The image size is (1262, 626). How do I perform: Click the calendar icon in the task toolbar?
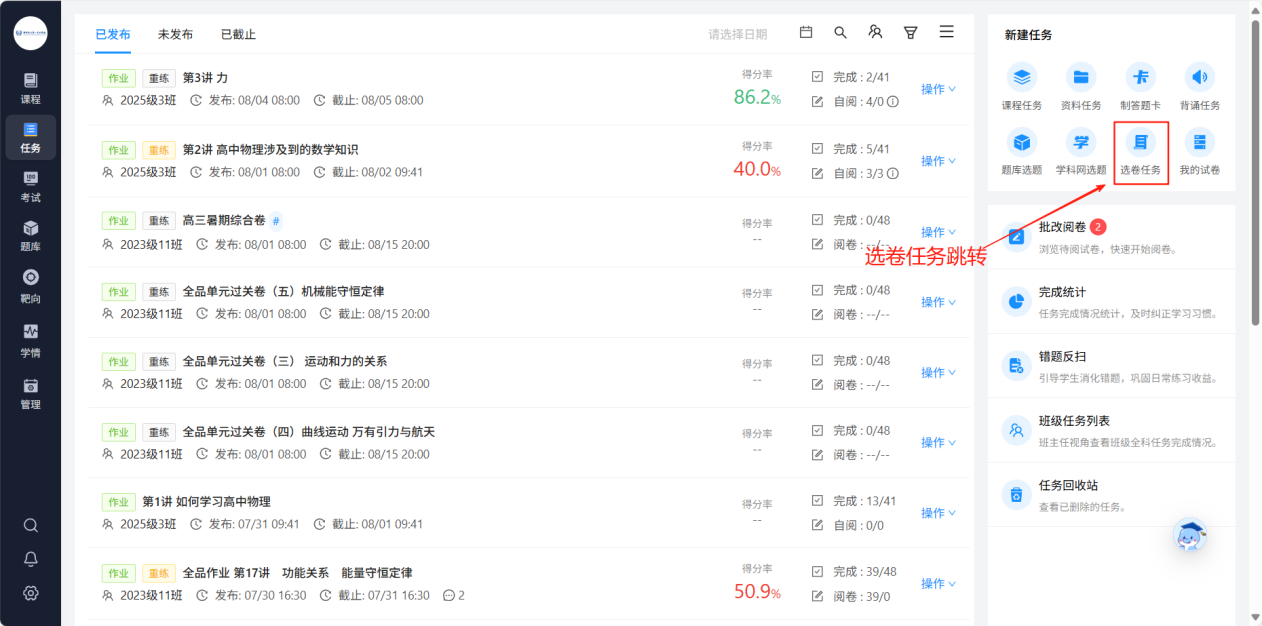[x=806, y=32]
